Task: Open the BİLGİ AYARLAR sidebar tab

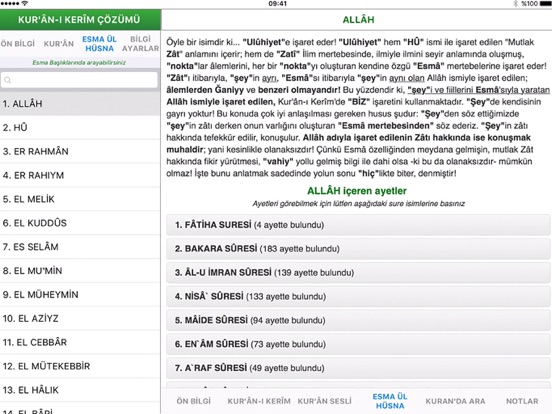Action: click(140, 44)
